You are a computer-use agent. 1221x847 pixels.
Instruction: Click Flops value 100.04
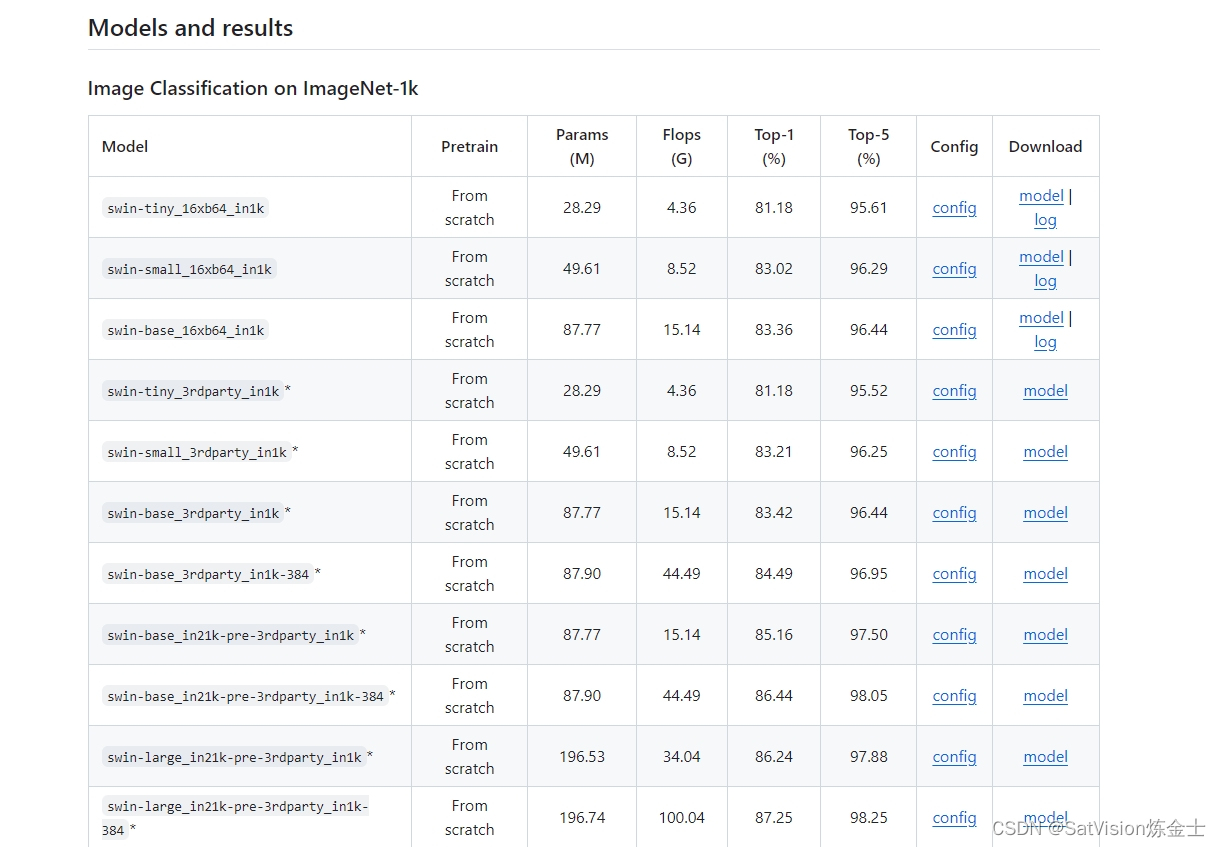coord(682,818)
